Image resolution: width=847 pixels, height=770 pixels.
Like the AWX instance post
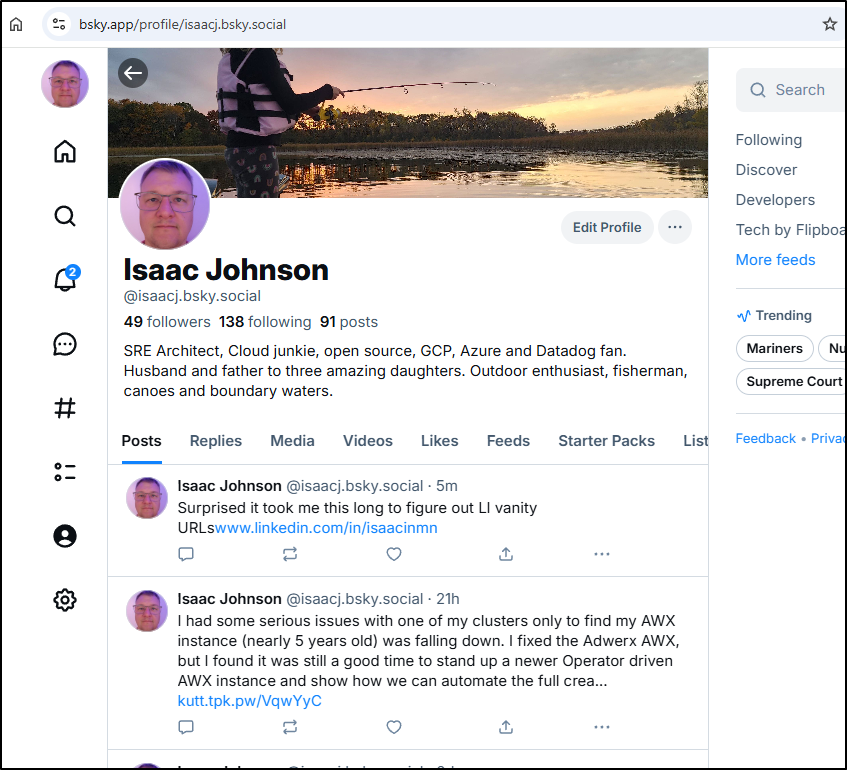[x=394, y=727]
